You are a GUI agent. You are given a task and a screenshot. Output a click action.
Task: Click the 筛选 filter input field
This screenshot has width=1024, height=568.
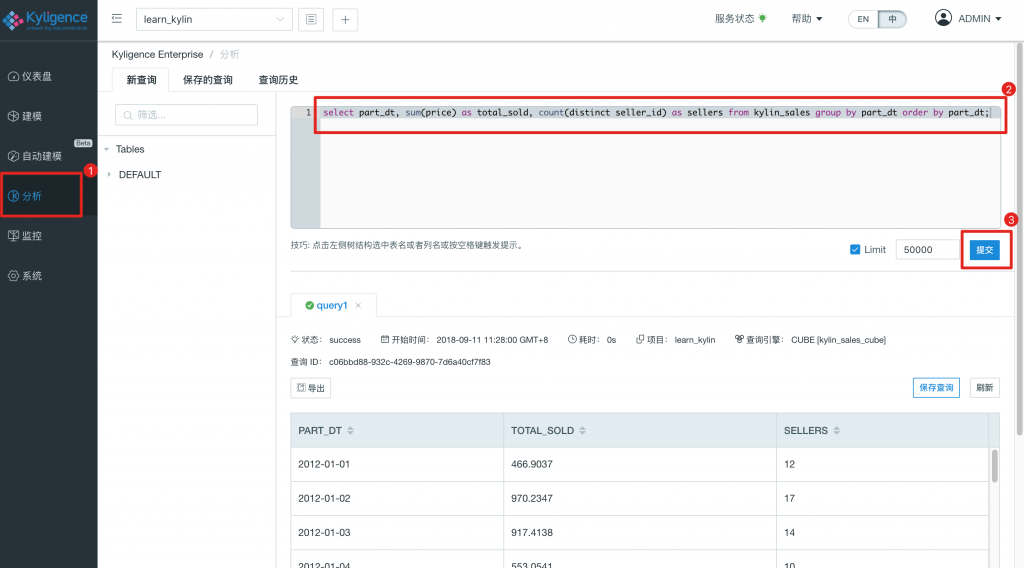[186, 115]
